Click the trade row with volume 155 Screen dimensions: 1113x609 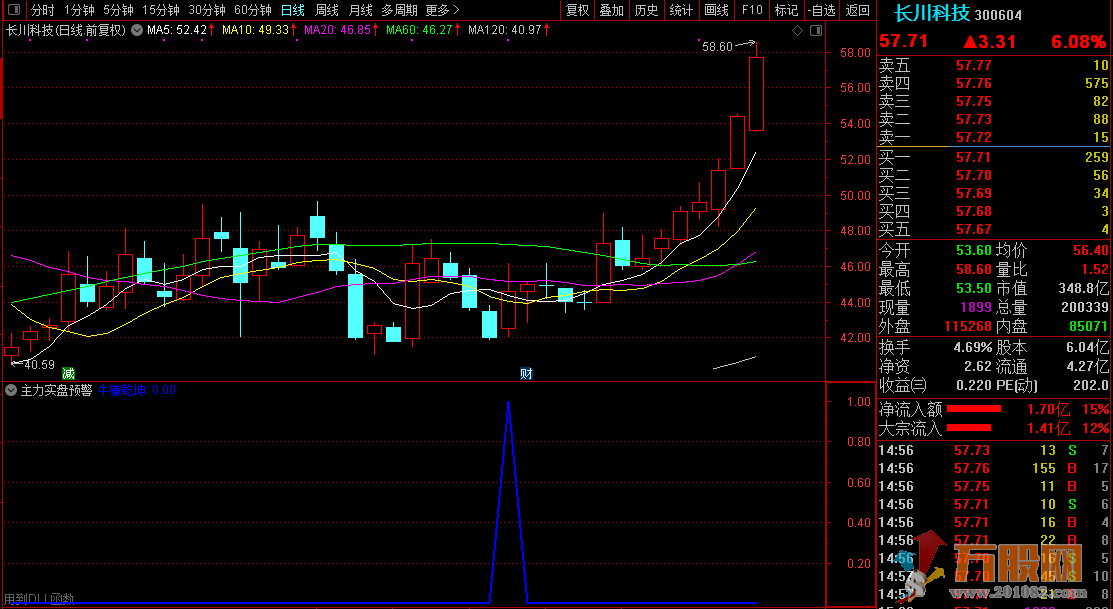pyautogui.click(x=994, y=468)
